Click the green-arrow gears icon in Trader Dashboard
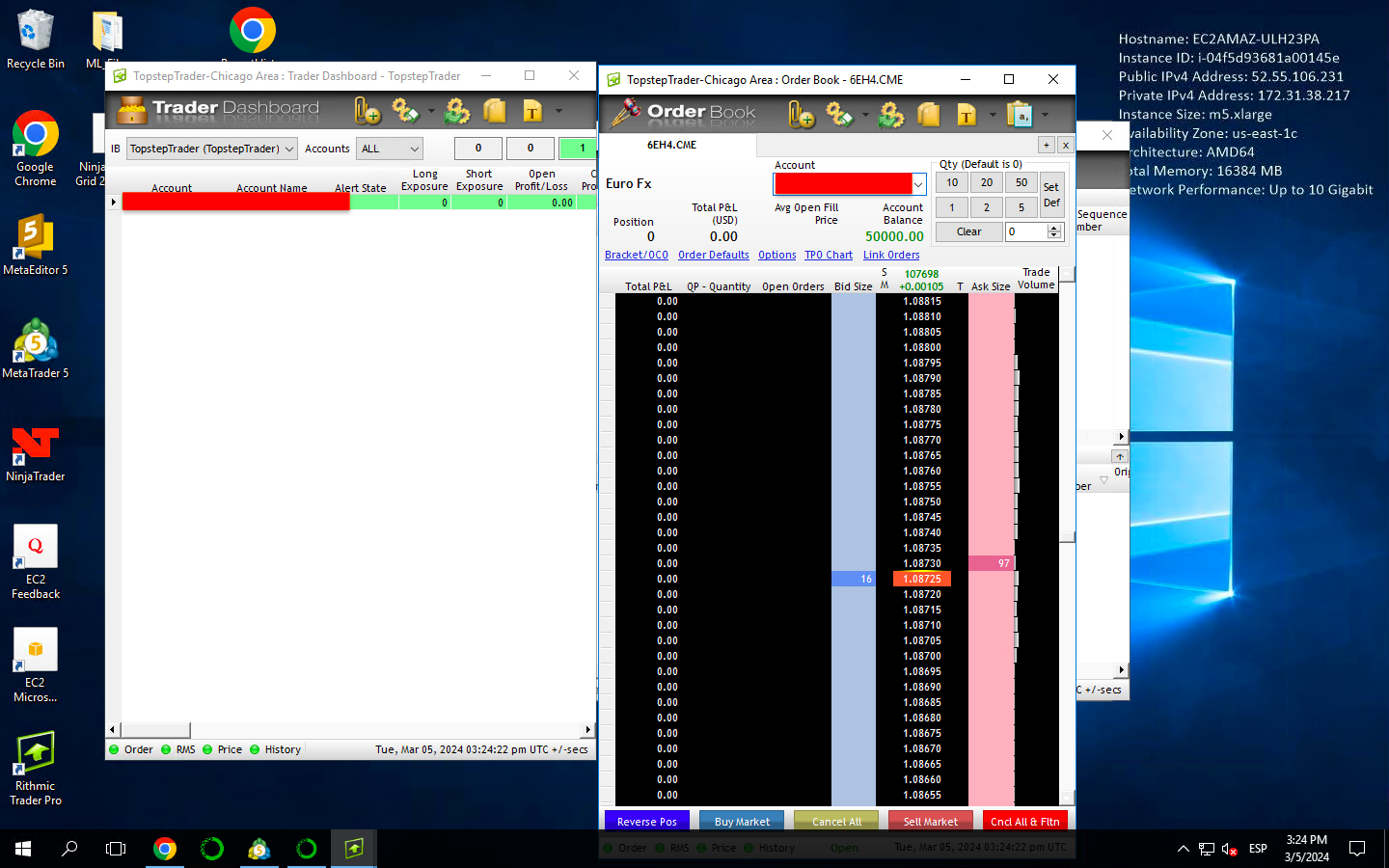 [x=457, y=111]
